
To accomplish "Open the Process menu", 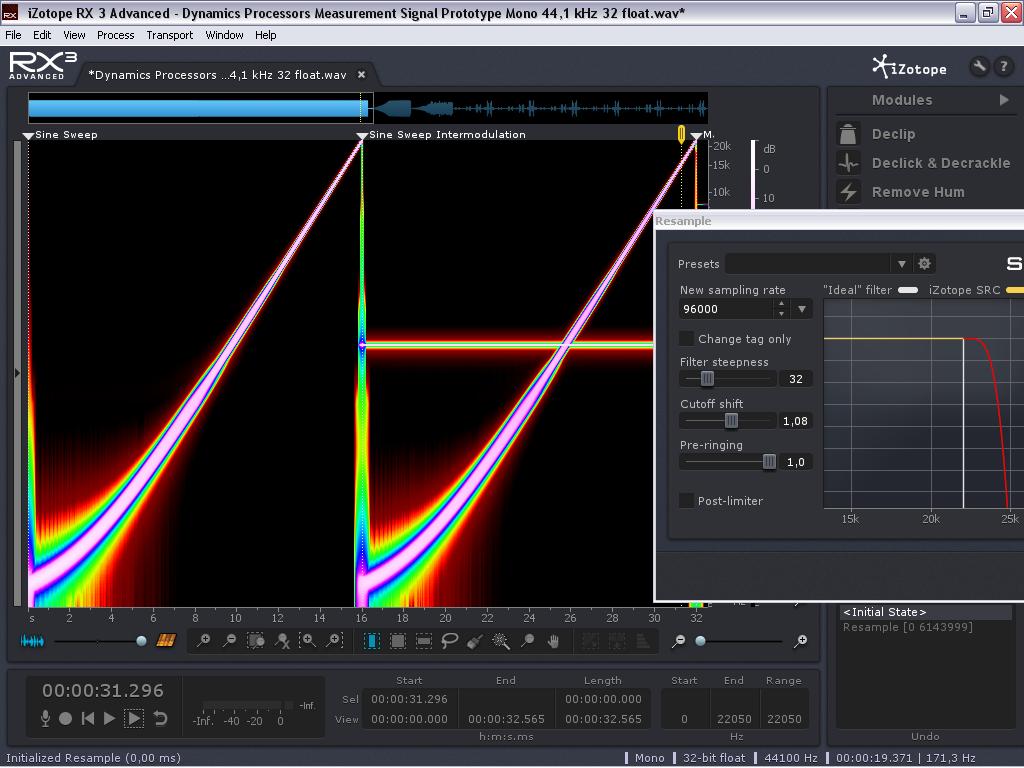I will (x=115, y=35).
